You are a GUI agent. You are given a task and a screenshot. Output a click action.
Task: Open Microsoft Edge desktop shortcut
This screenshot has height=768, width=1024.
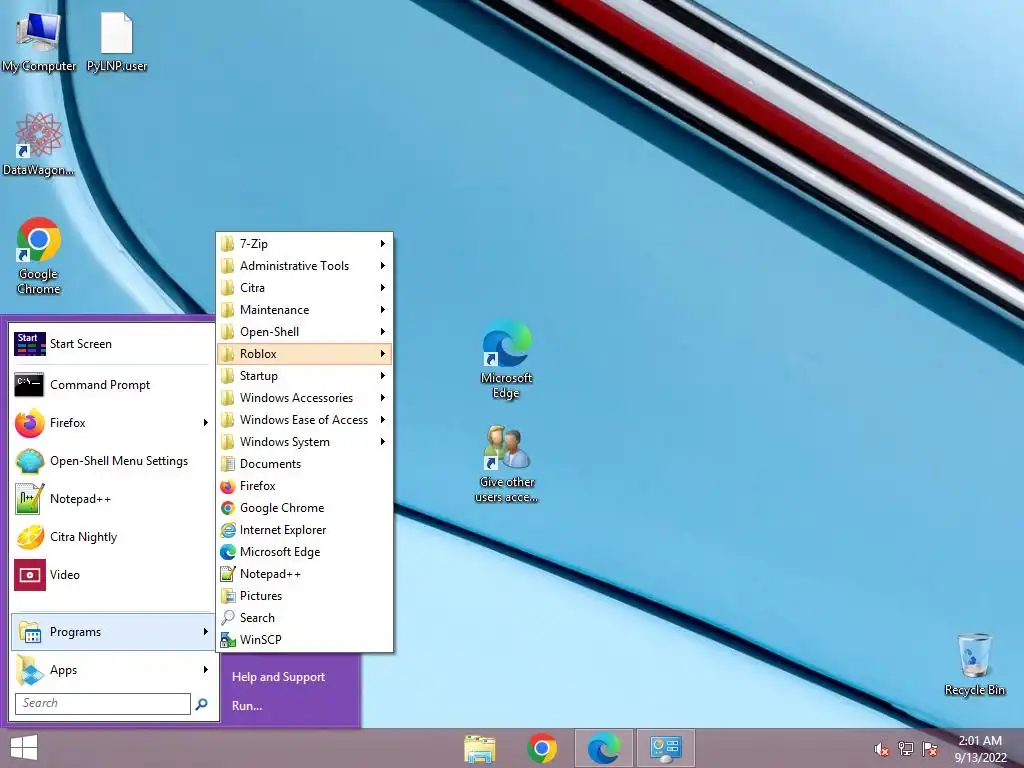click(x=506, y=359)
